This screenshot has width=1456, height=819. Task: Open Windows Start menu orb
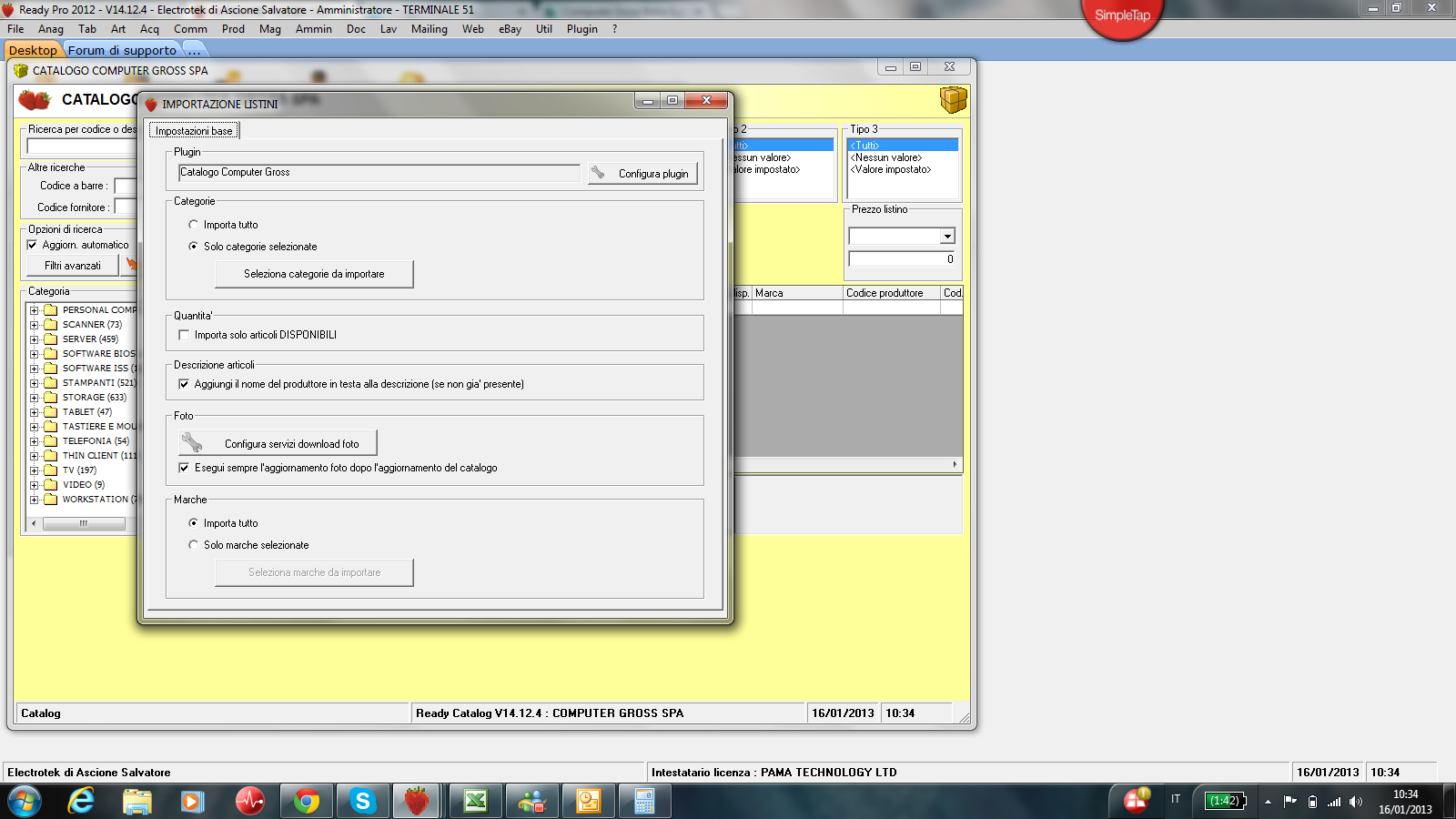coord(25,802)
